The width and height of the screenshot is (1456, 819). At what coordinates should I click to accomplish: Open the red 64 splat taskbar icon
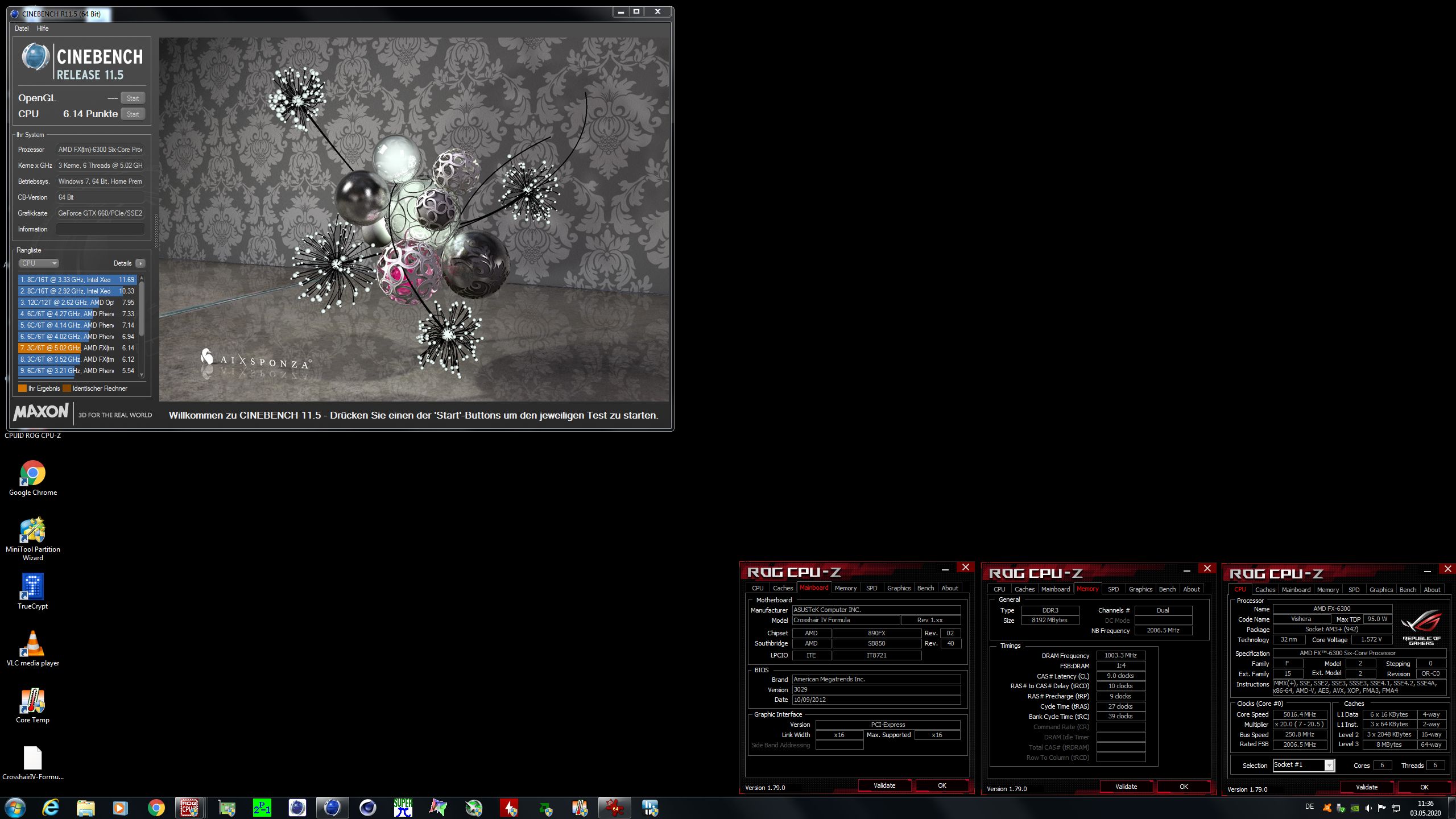[x=615, y=808]
